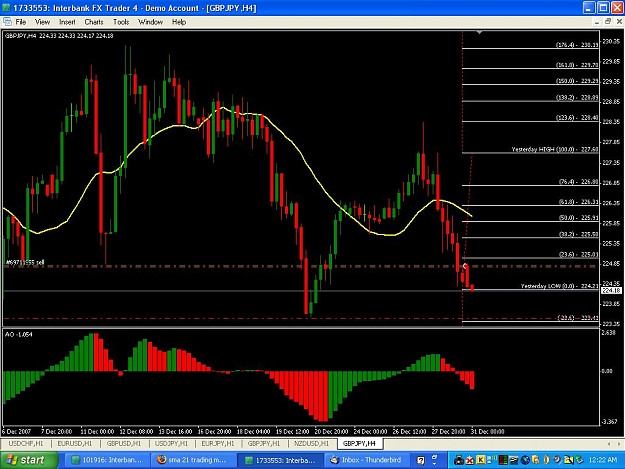Image resolution: width=625 pixels, height=469 pixels.
Task: Click the AO -1.054 indicator label
Action: point(18,334)
